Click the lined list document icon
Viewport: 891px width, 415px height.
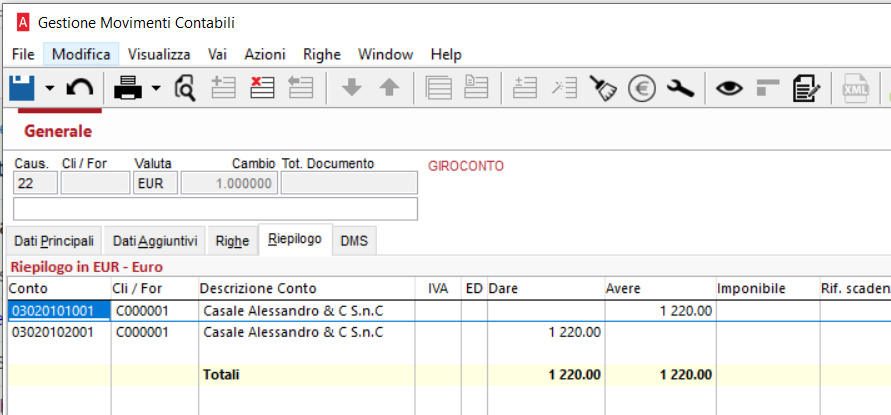click(439, 88)
